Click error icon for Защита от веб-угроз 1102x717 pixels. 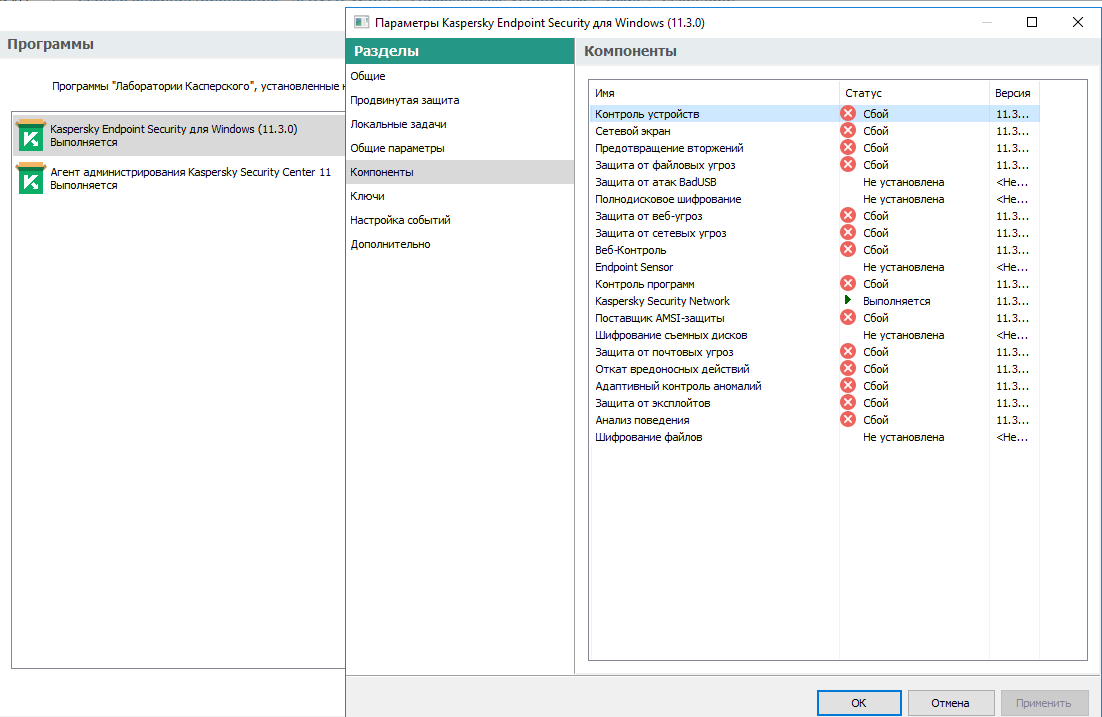coord(848,215)
